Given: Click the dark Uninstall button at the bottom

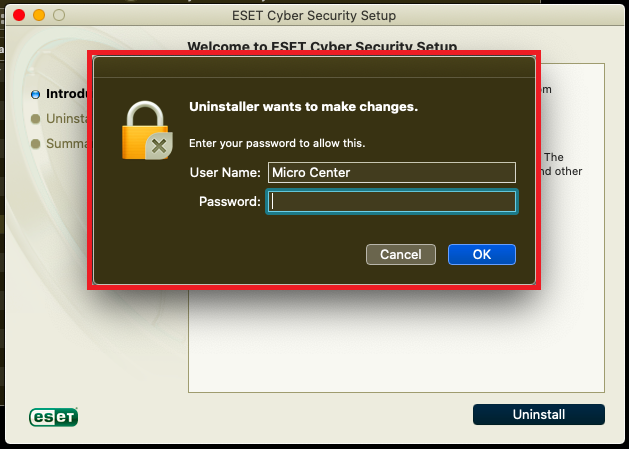Looking at the screenshot, I should click(x=539, y=414).
